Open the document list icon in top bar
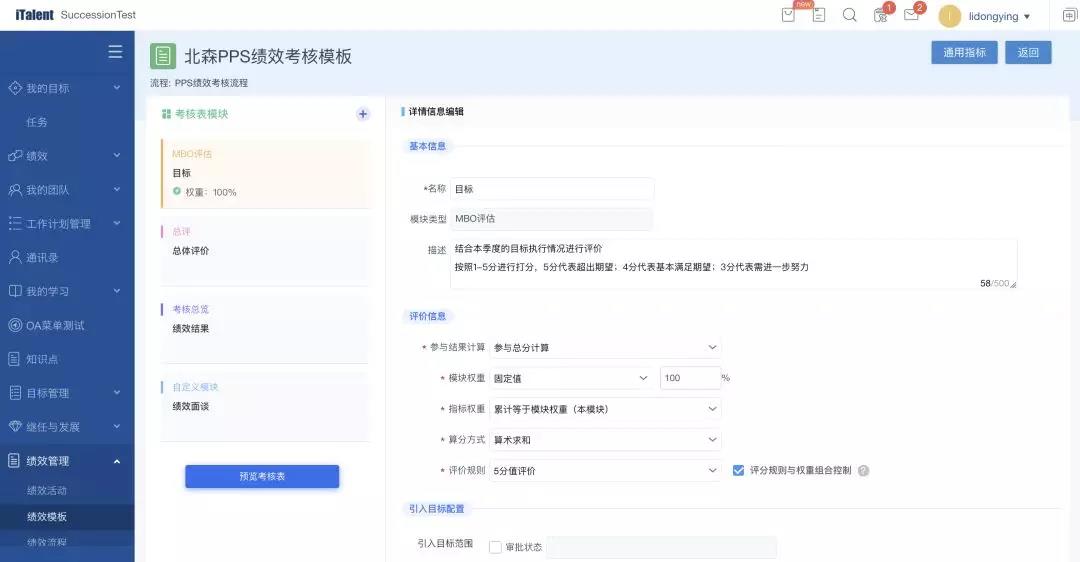Screen dimensions: 1080x562 coord(819,15)
